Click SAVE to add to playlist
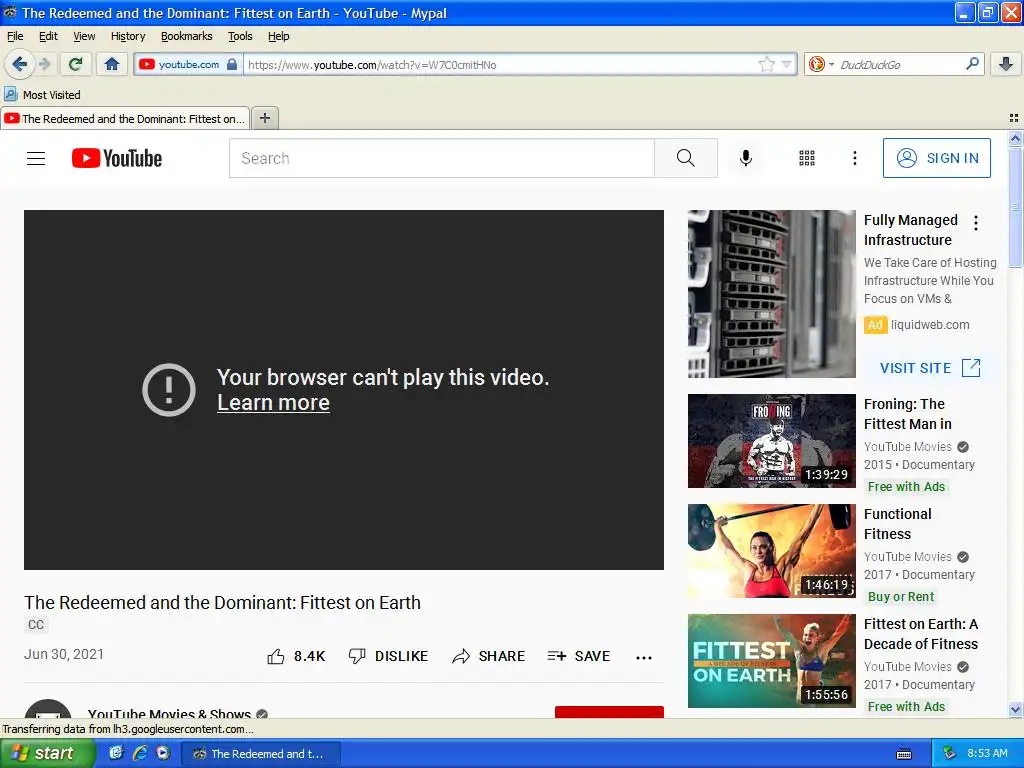Viewport: 1024px width, 768px height. point(579,656)
